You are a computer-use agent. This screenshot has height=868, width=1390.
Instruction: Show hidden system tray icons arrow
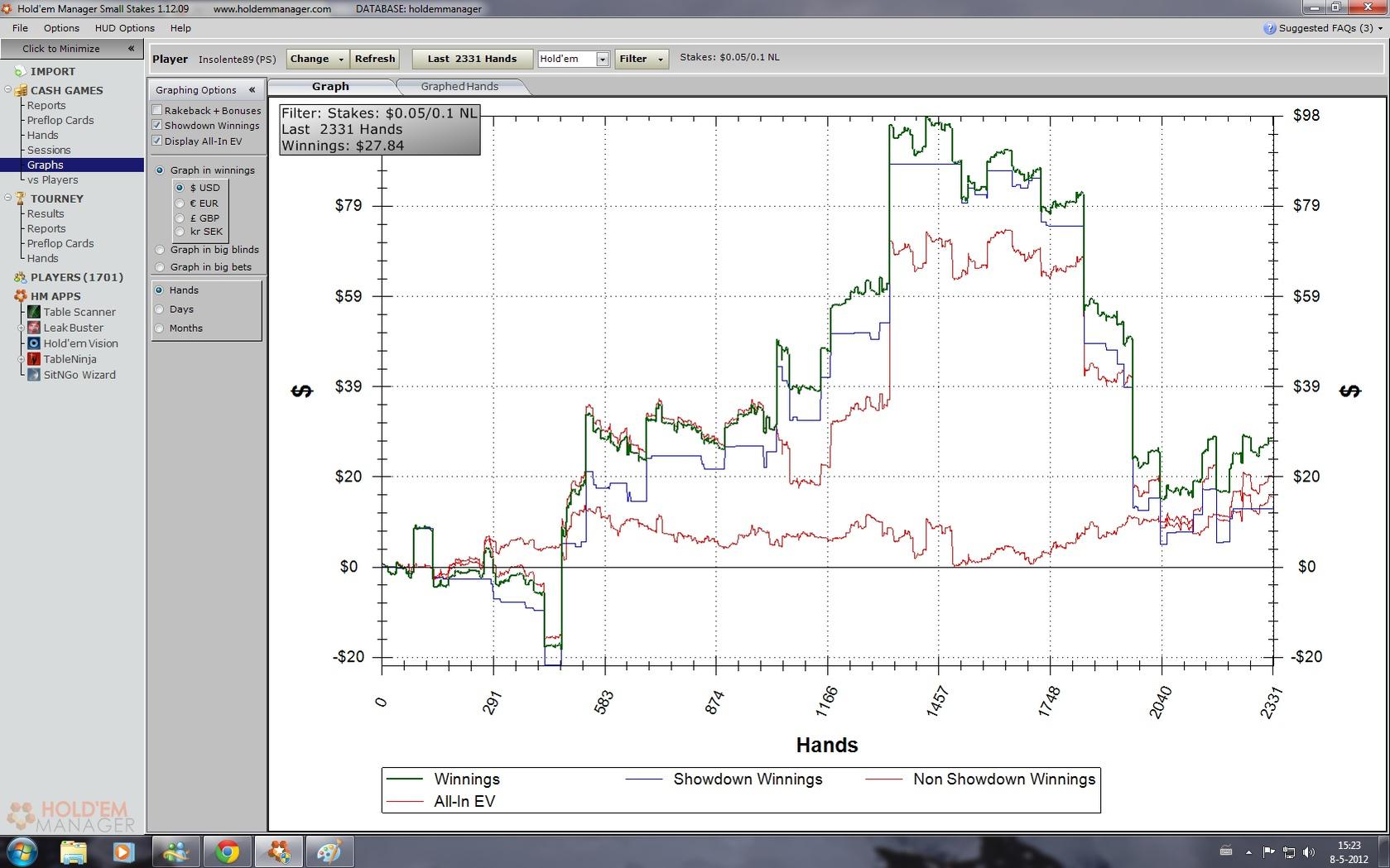1248,851
